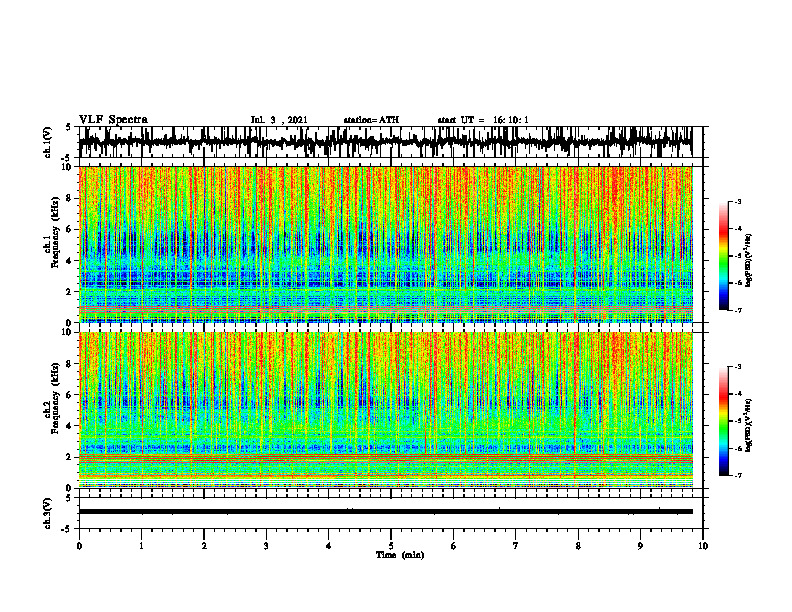Screen dimensions: 792x612
Task: Click the 4 tick on the time axis
Action: (x=329, y=546)
